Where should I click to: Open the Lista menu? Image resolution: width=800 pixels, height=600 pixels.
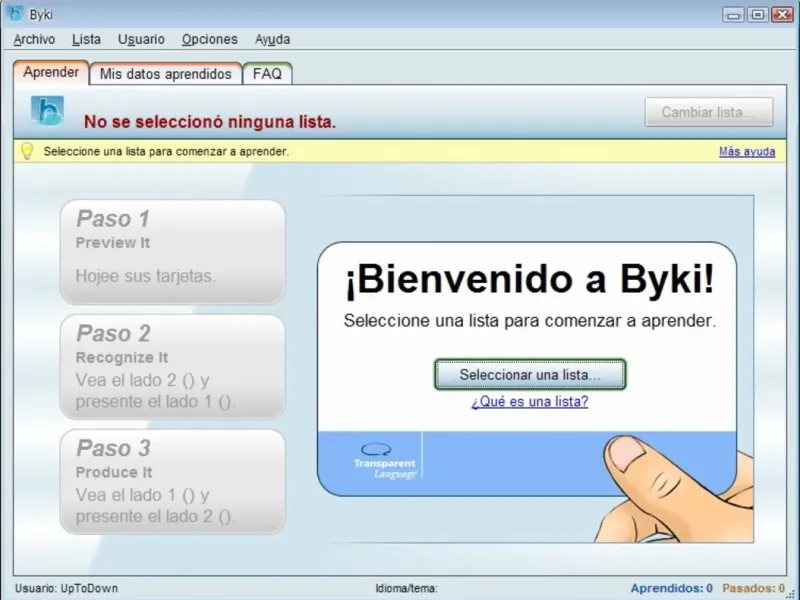click(86, 39)
